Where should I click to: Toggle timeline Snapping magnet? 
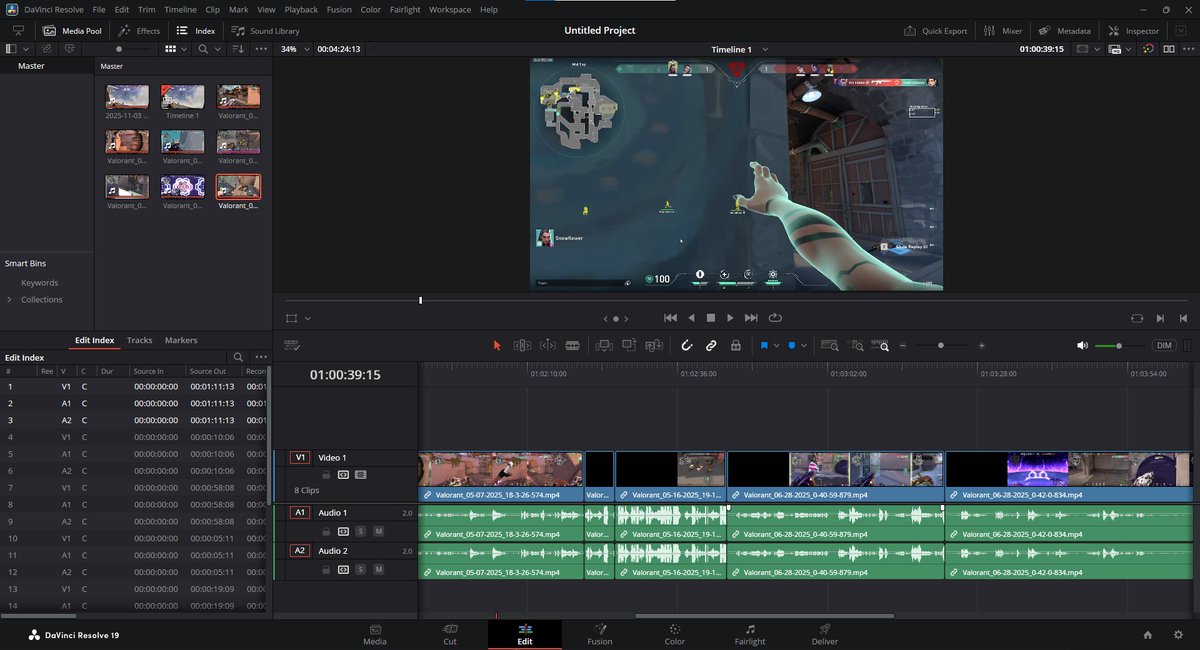687,345
